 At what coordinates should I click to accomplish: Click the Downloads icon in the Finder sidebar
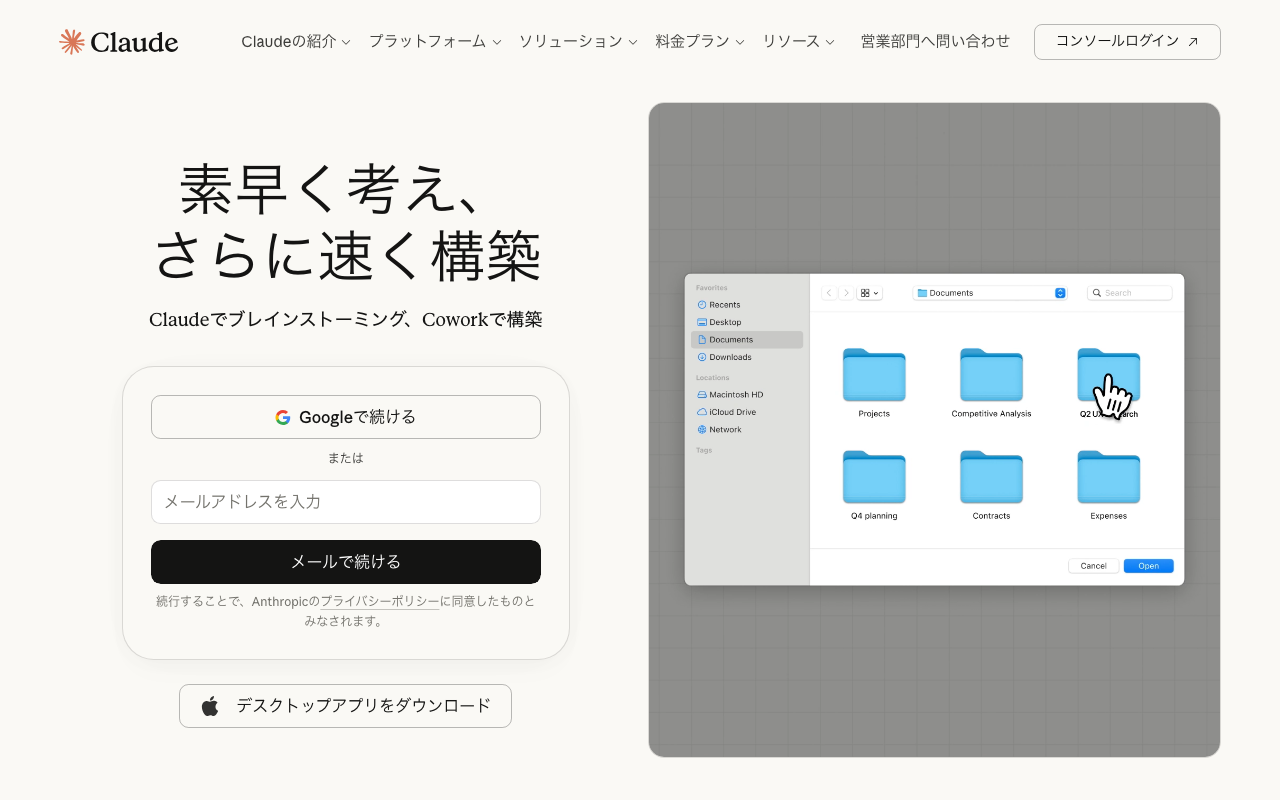coord(702,357)
